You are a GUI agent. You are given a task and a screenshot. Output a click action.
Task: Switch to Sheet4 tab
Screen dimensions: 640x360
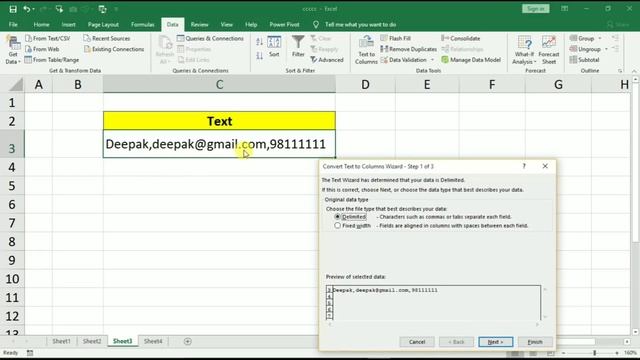click(153, 341)
